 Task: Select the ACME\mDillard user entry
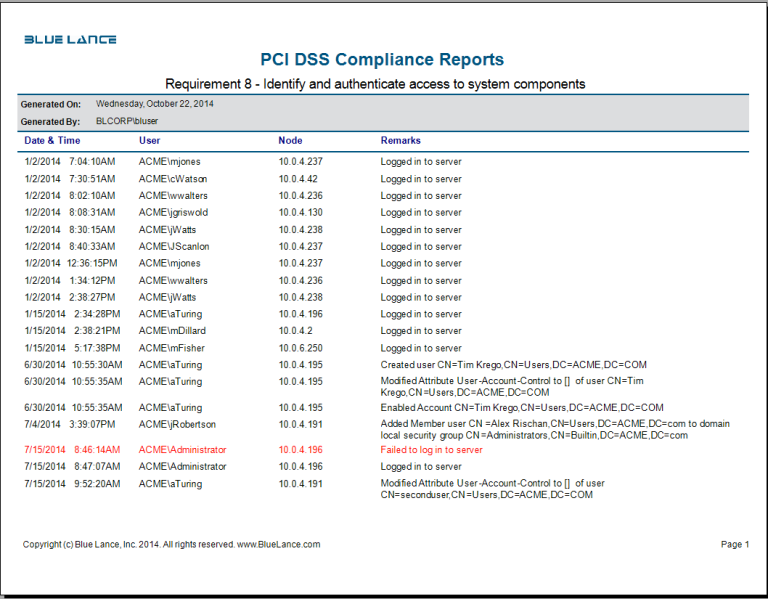(x=171, y=331)
